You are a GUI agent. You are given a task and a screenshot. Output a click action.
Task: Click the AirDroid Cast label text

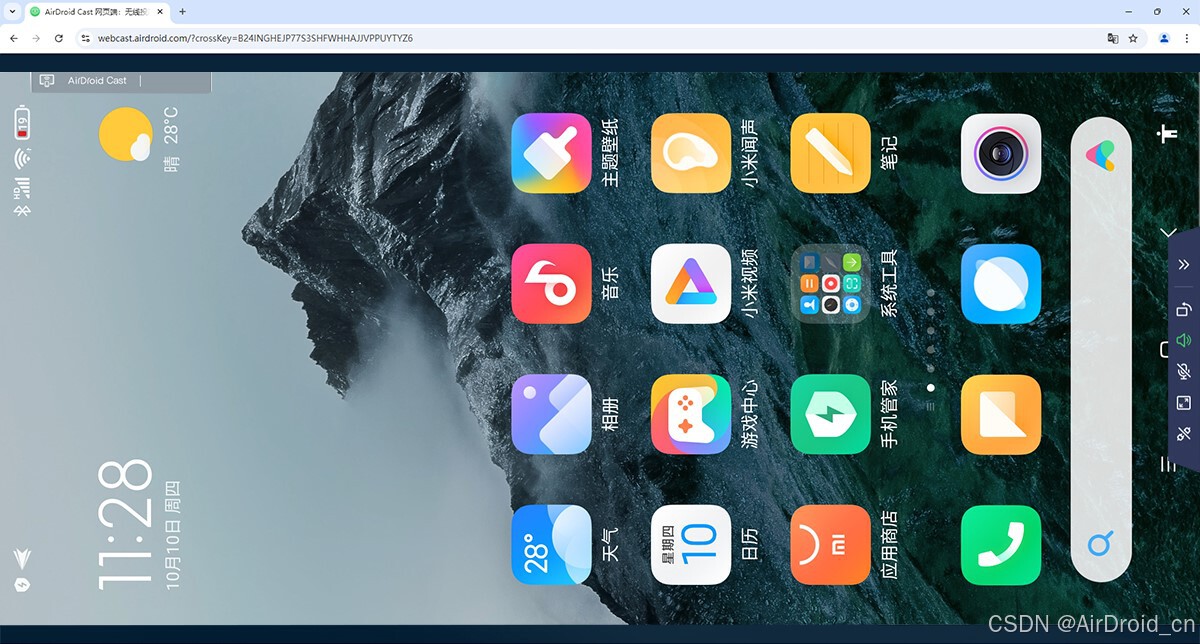click(x=97, y=80)
